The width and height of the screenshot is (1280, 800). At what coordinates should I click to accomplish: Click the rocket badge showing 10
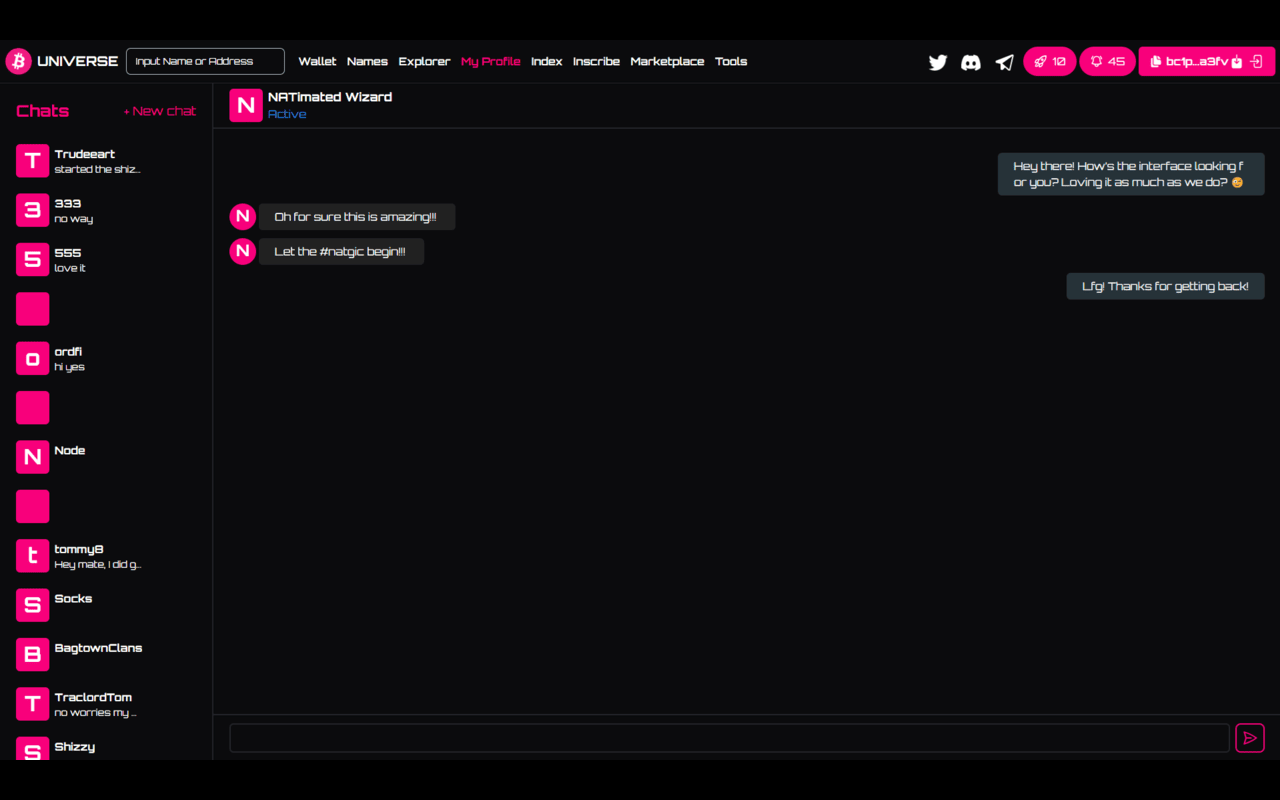pos(1049,61)
